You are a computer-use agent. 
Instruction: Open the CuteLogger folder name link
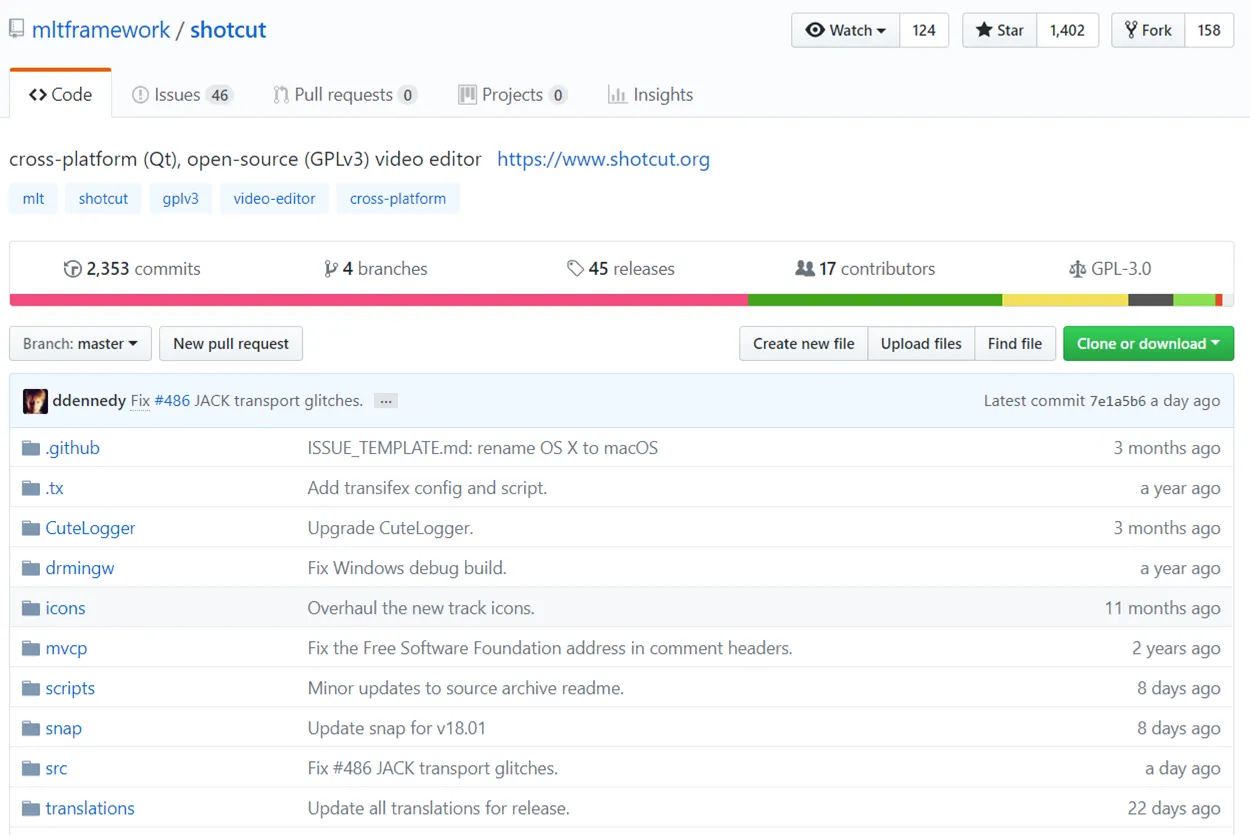tap(90, 528)
